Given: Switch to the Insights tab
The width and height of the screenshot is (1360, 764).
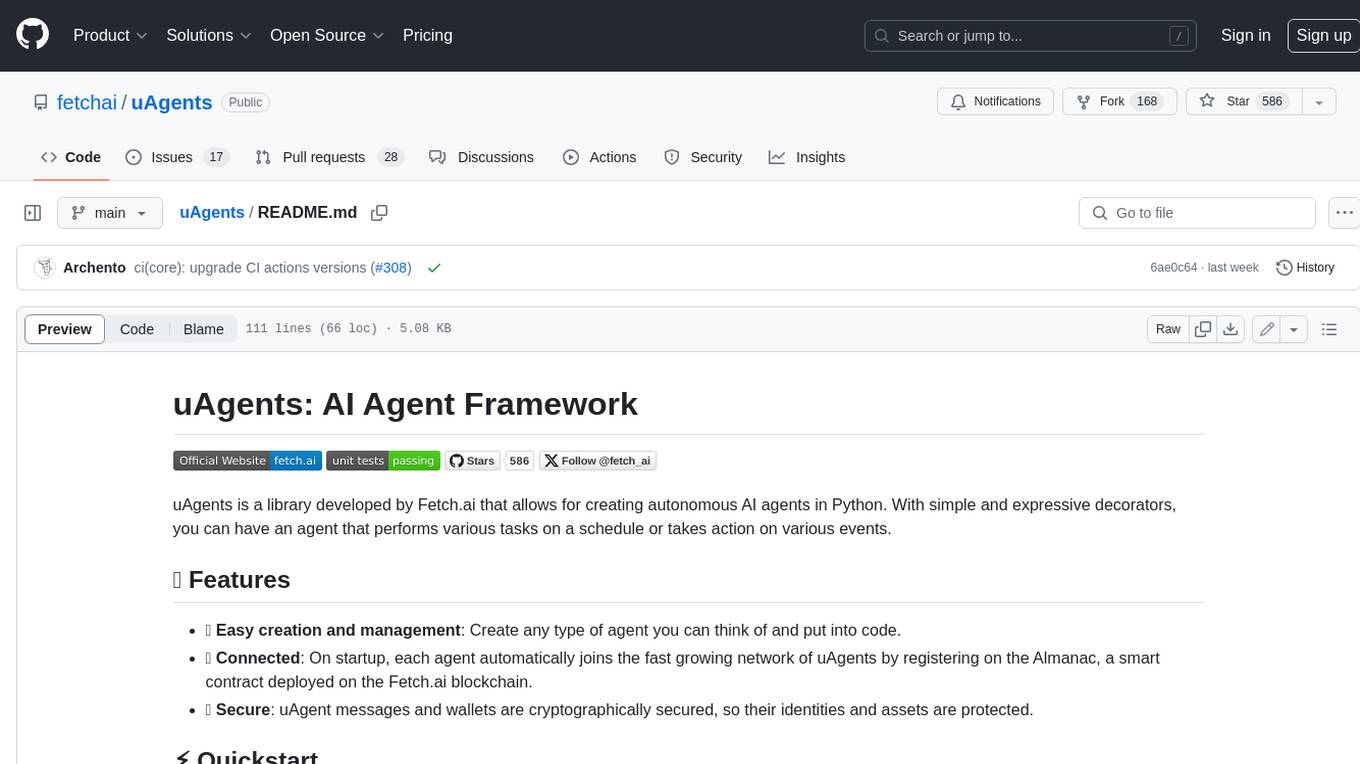Looking at the screenshot, I should 807,157.
